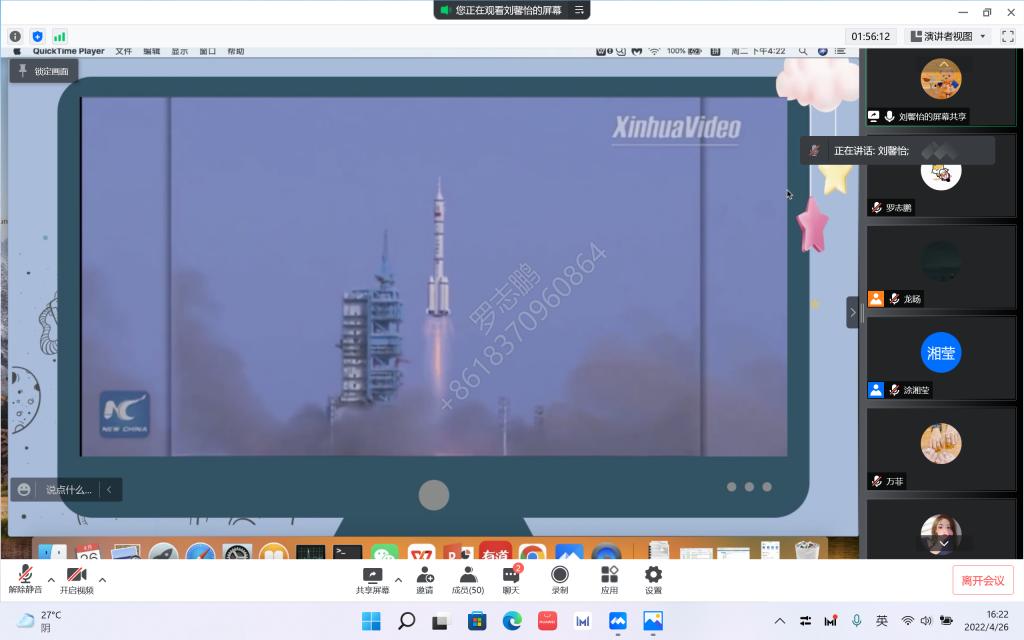This screenshot has width=1024, height=640.
Task: Start recording with 录制 icon
Action: 560,579
